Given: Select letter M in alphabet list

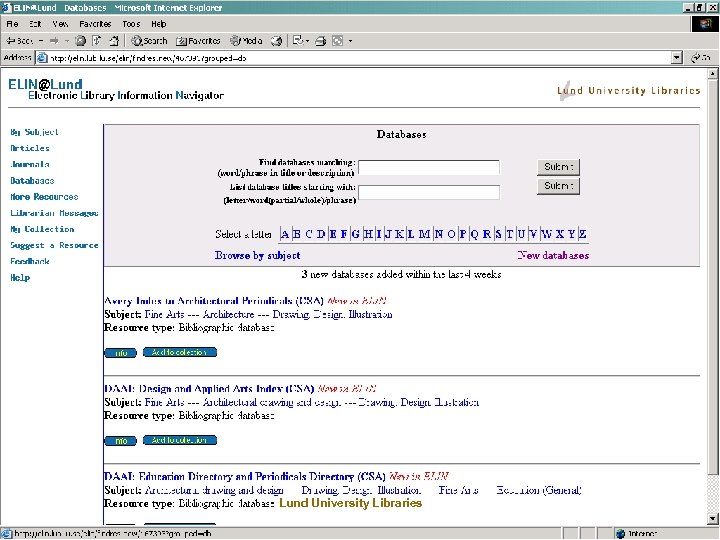Looking at the screenshot, I should 424,234.
